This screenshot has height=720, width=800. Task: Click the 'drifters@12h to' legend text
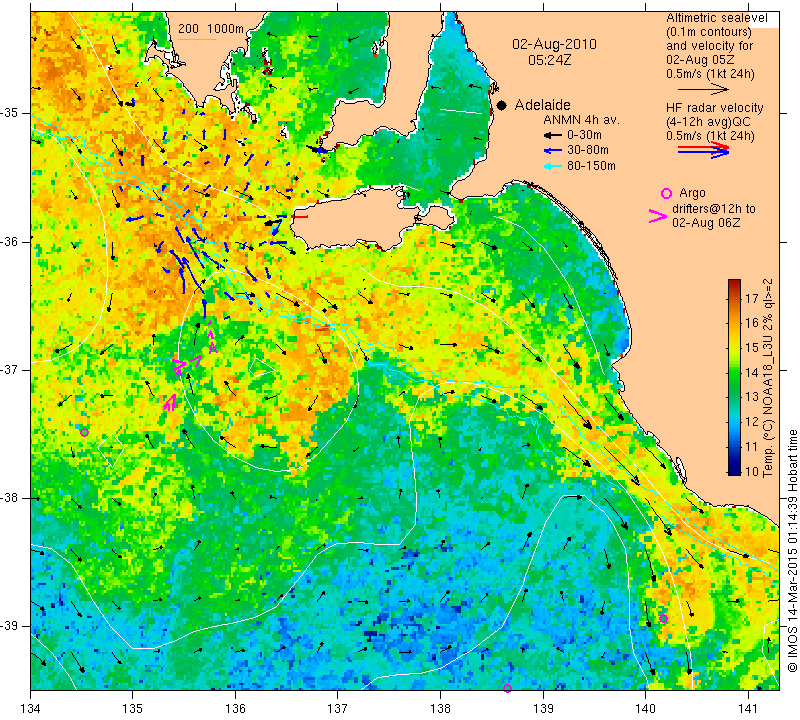click(714, 209)
